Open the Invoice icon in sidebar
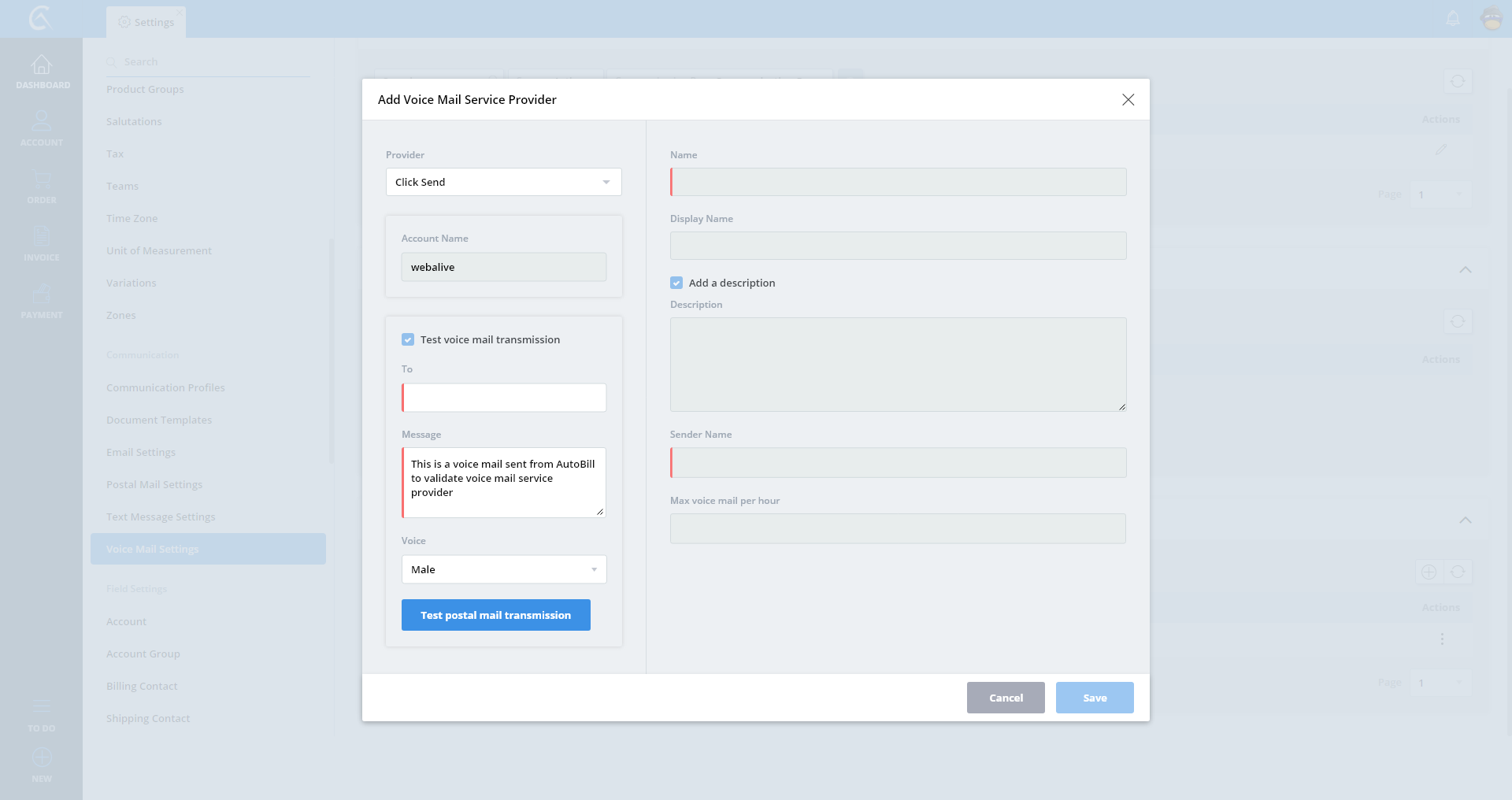This screenshot has height=800, width=1512. [42, 237]
